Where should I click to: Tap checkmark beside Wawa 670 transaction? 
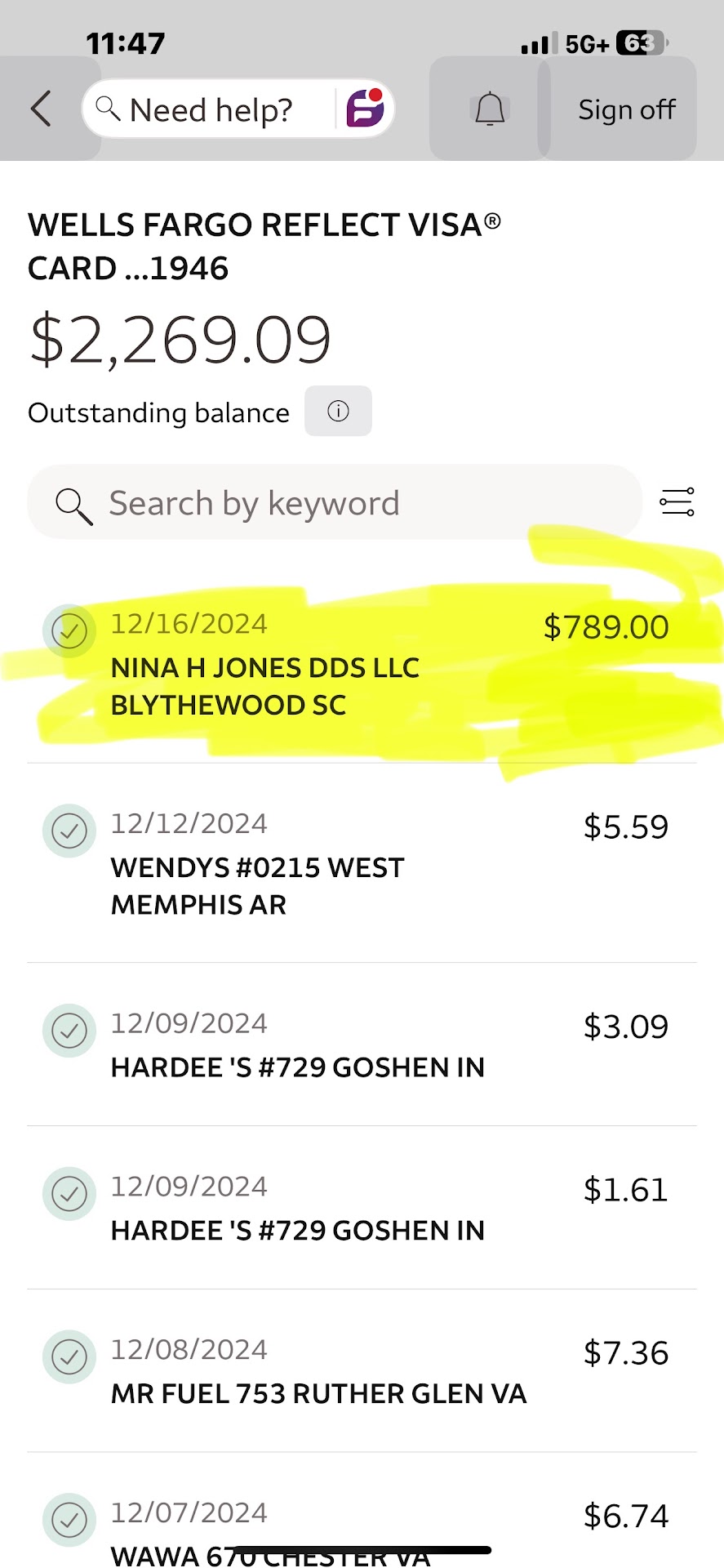pos(69,1520)
